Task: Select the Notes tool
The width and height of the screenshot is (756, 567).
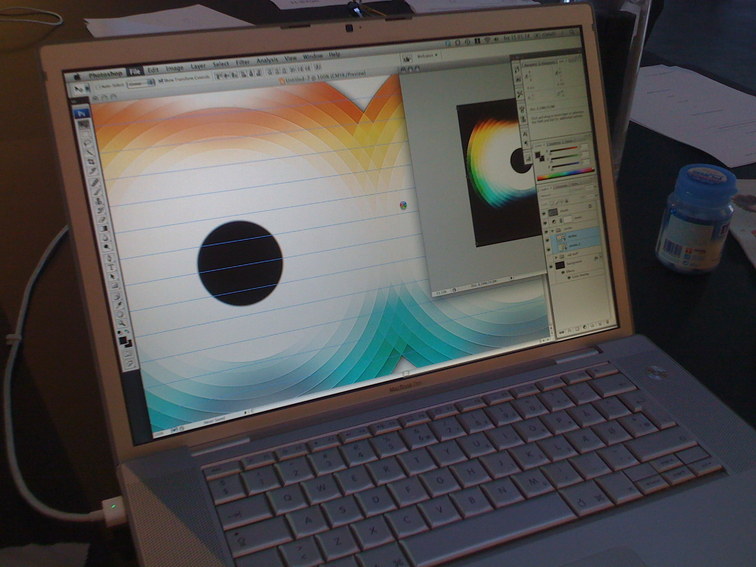Action: [117, 297]
